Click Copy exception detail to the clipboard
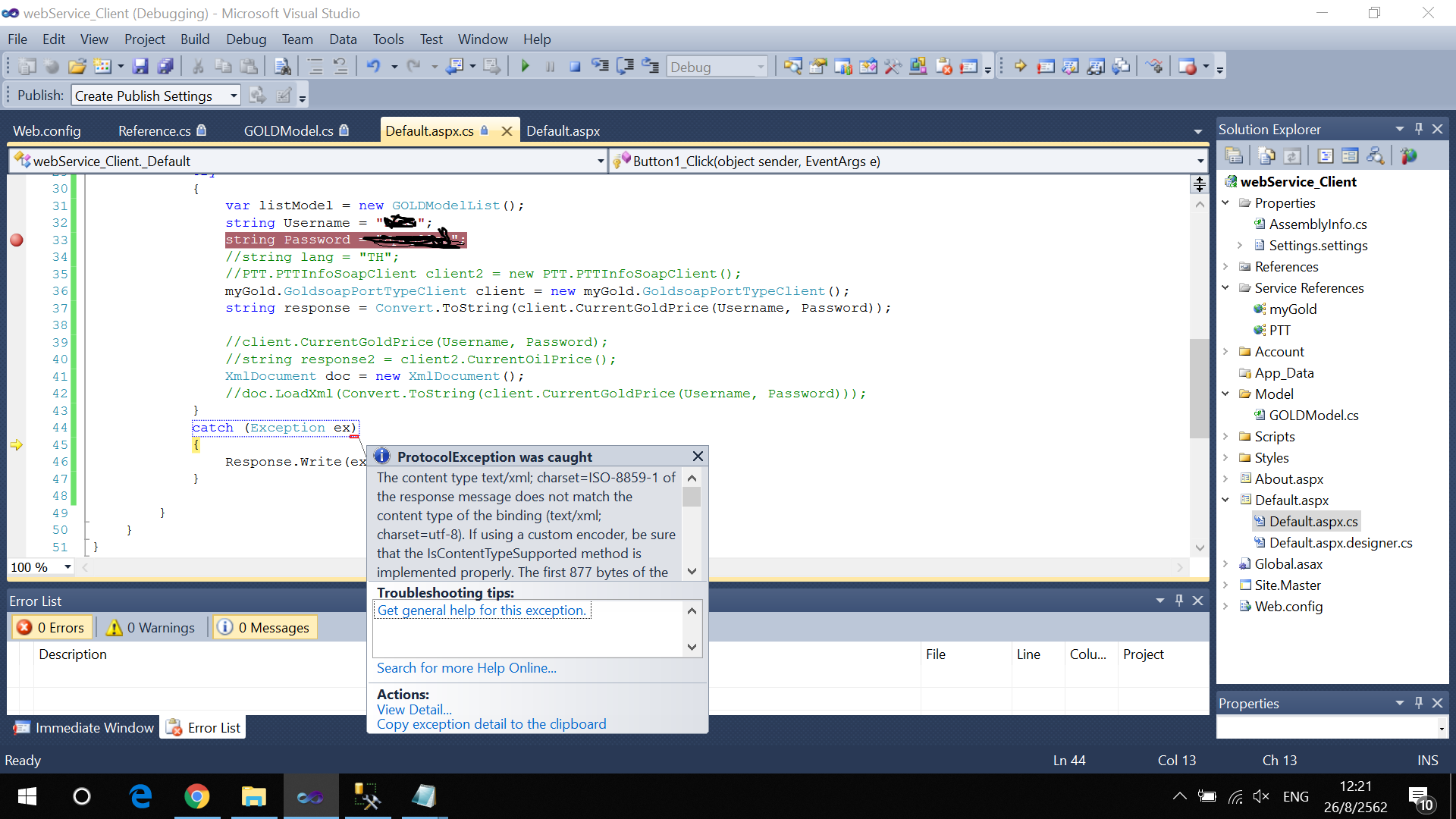1456x819 pixels. coord(491,724)
